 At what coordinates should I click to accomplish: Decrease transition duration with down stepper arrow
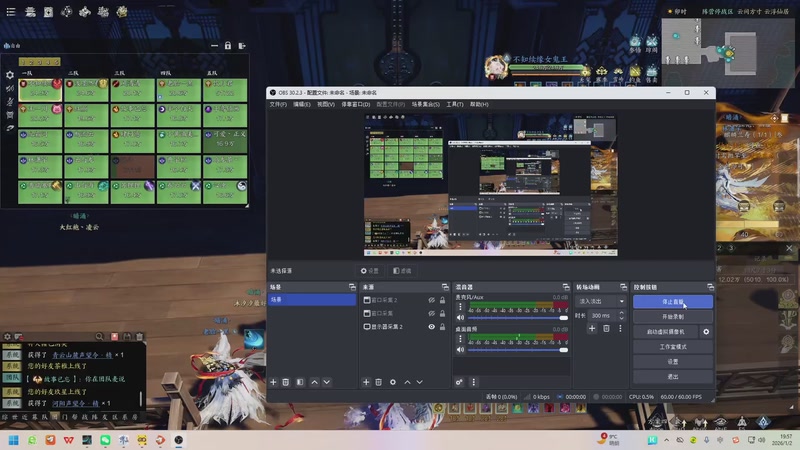(x=621, y=318)
